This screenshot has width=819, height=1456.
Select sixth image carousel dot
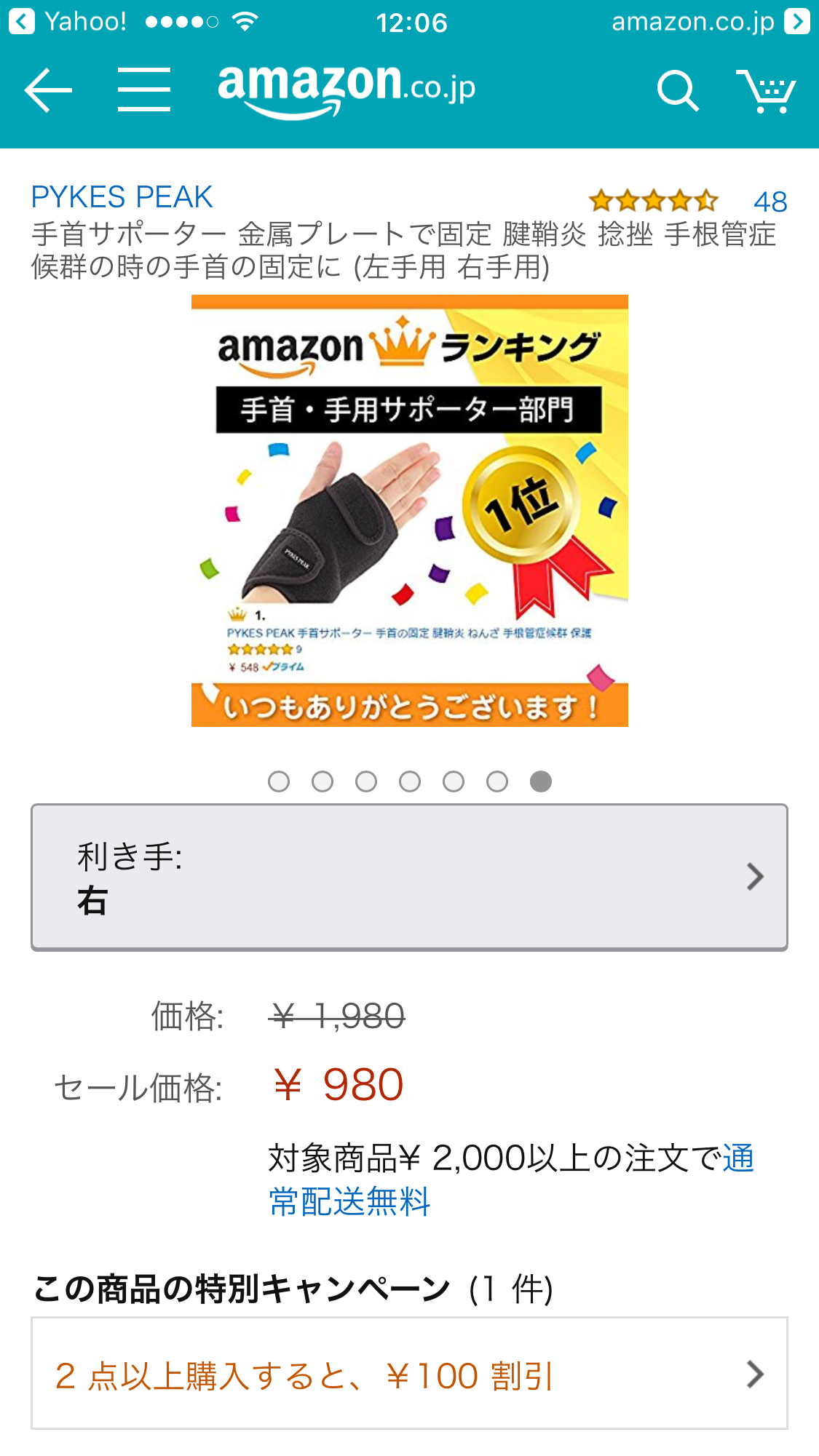click(x=497, y=781)
